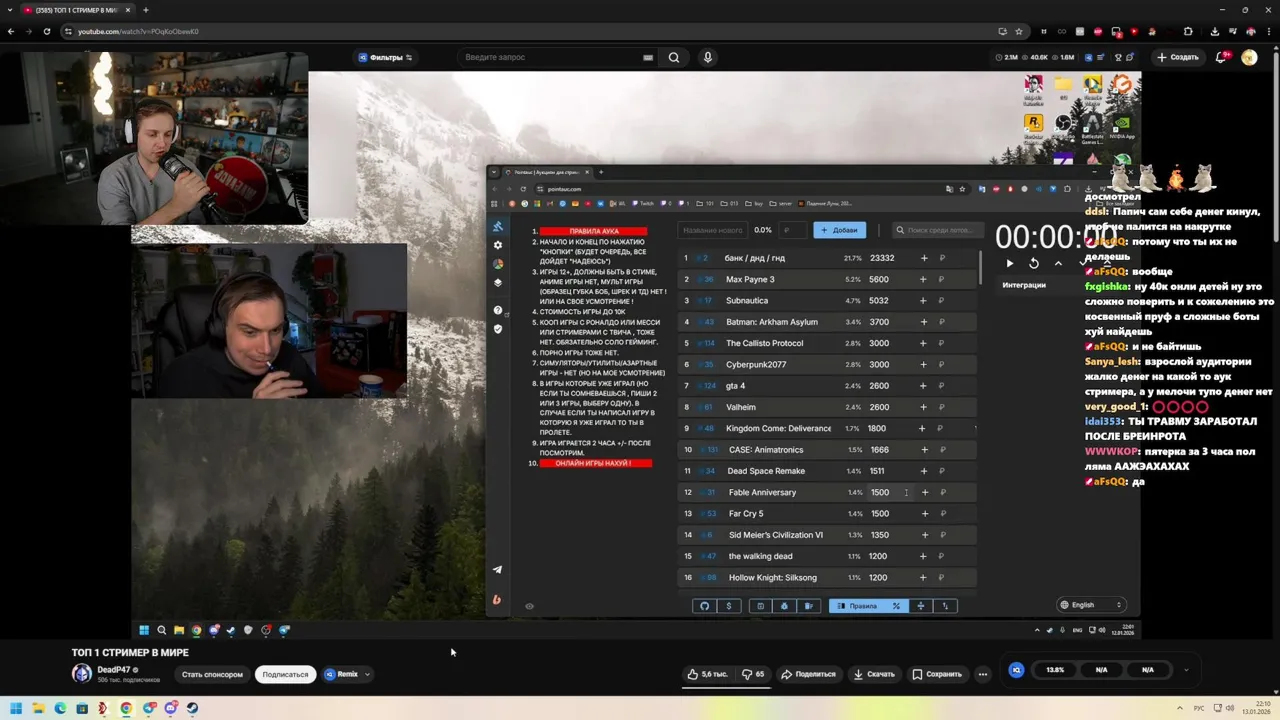Viewport: 1280px width, 720px height.
Task: Click the voice search microphone icon
Action: (x=707, y=57)
